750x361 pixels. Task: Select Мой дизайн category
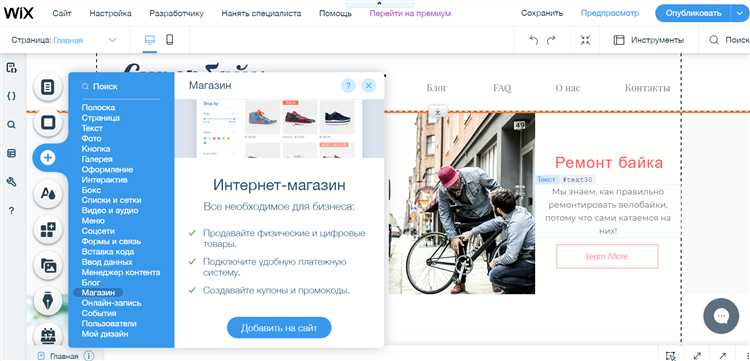pyautogui.click(x=104, y=334)
